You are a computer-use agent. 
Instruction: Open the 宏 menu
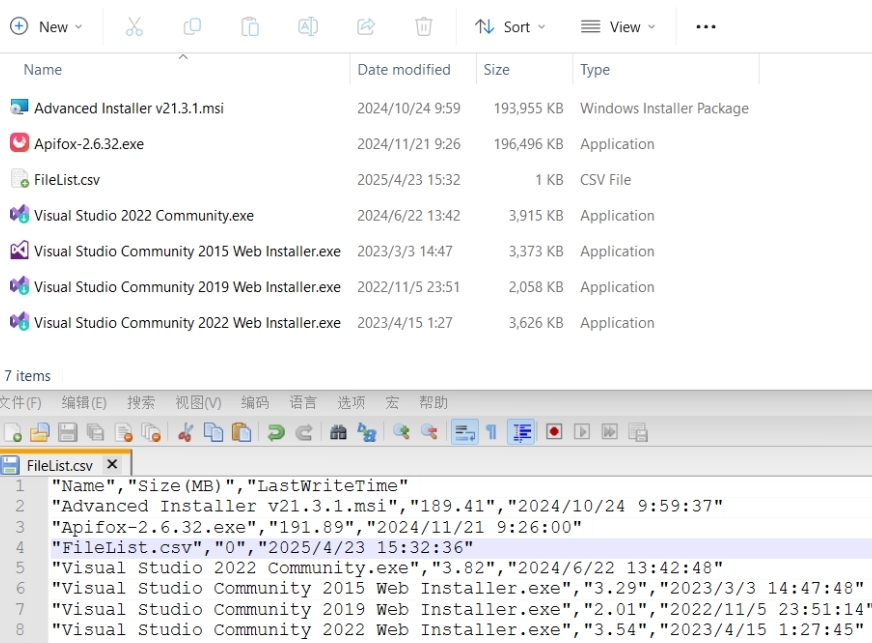click(392, 402)
